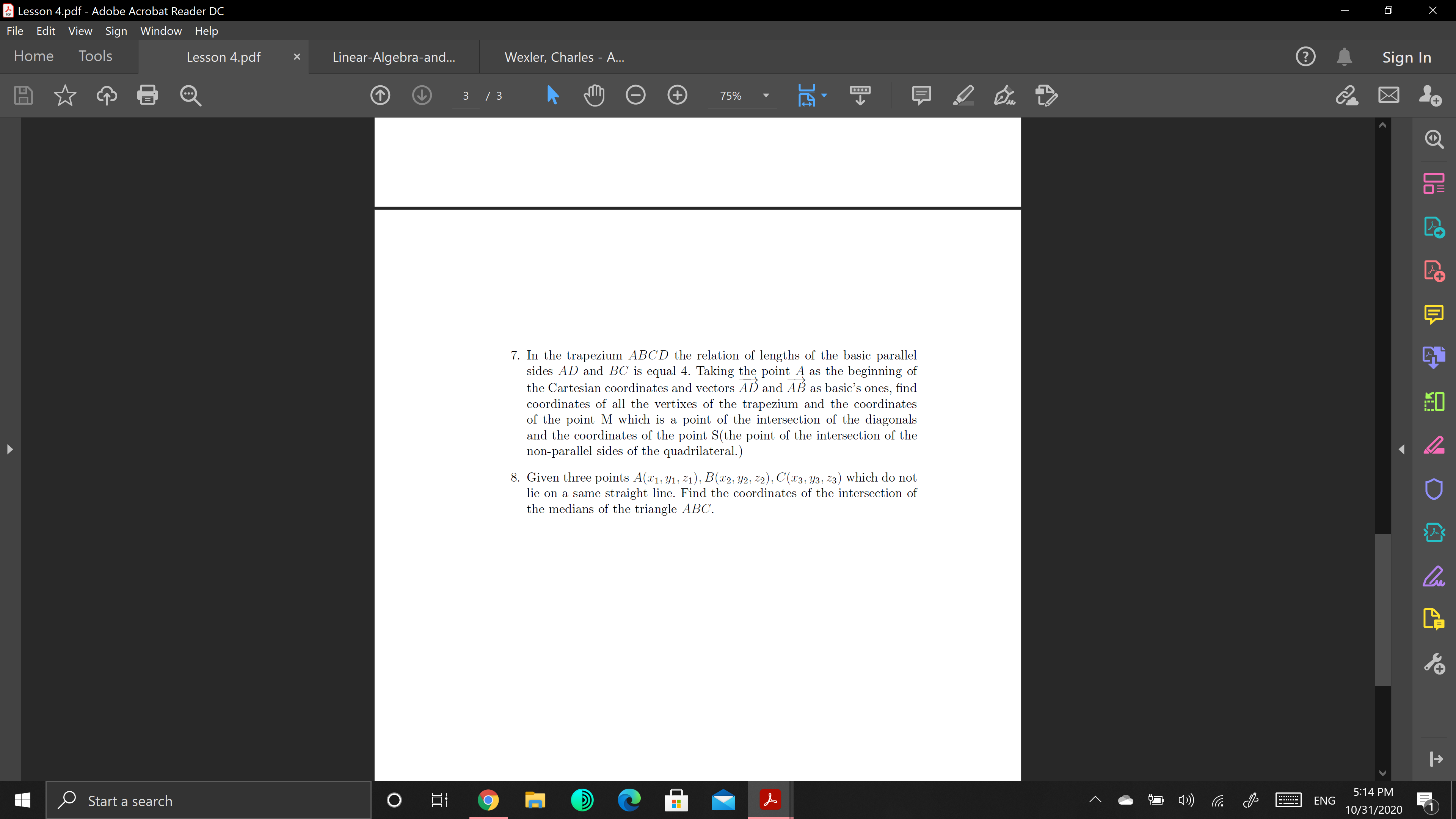Select the Highlight text tool
This screenshot has height=819, width=1456.
(x=963, y=95)
